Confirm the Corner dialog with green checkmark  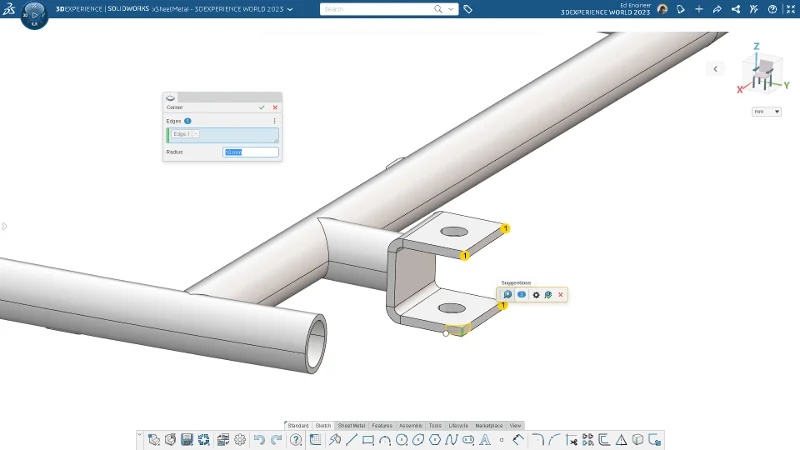click(x=262, y=107)
